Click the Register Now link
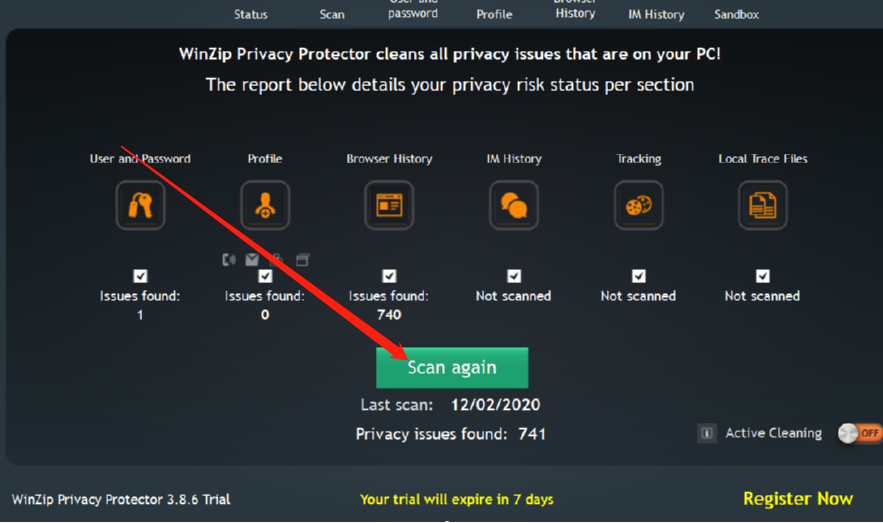This screenshot has height=523, width=883. tap(797, 498)
